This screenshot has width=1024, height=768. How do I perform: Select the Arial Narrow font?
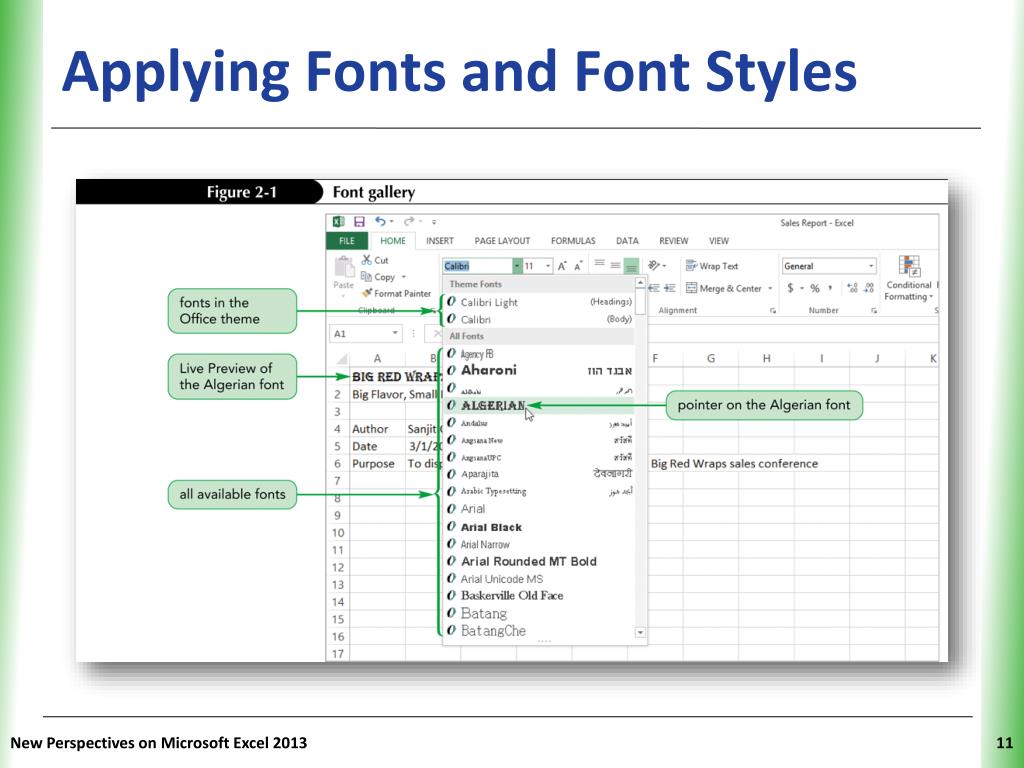[x=539, y=544]
